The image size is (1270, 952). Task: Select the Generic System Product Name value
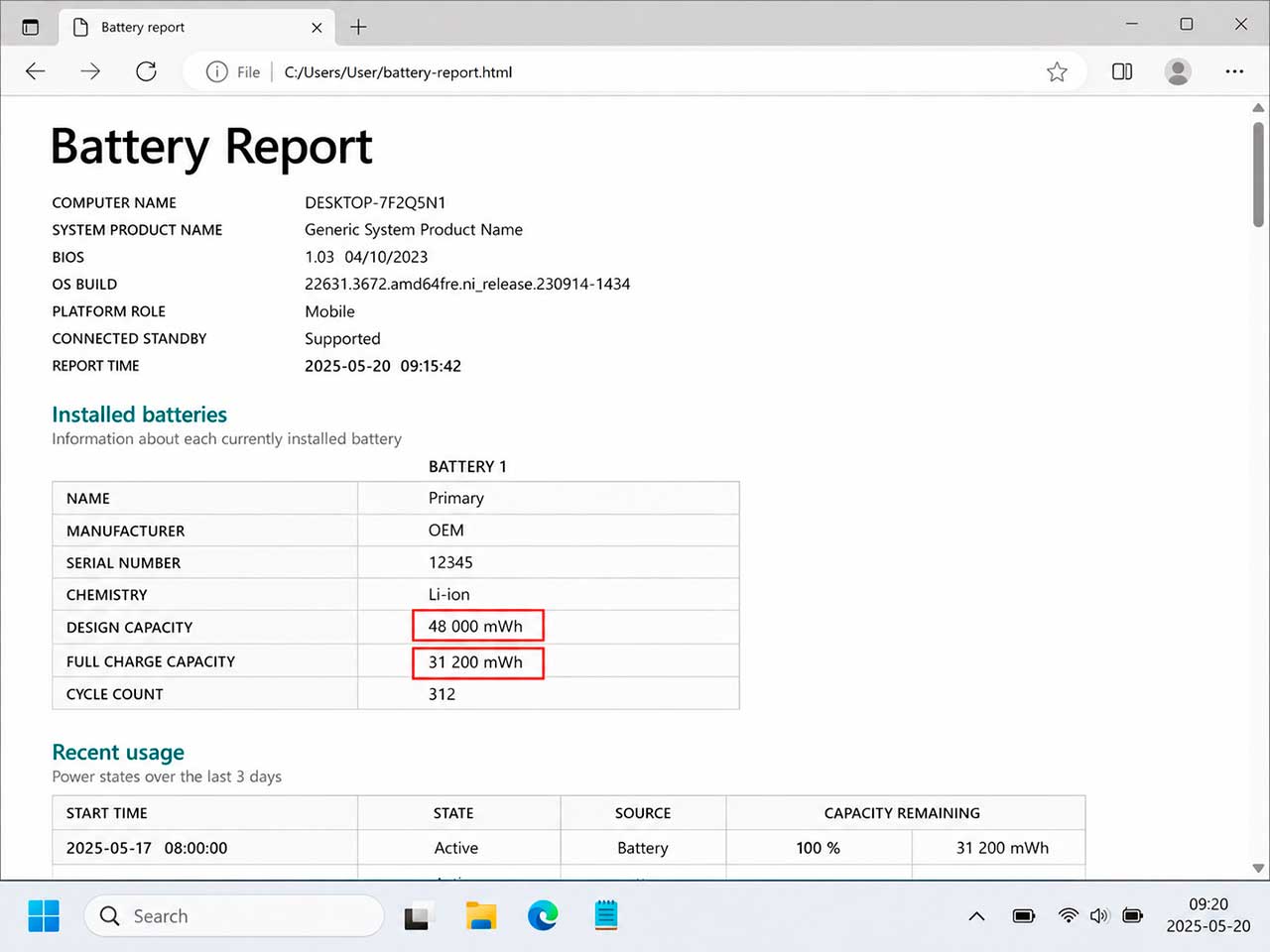(414, 229)
